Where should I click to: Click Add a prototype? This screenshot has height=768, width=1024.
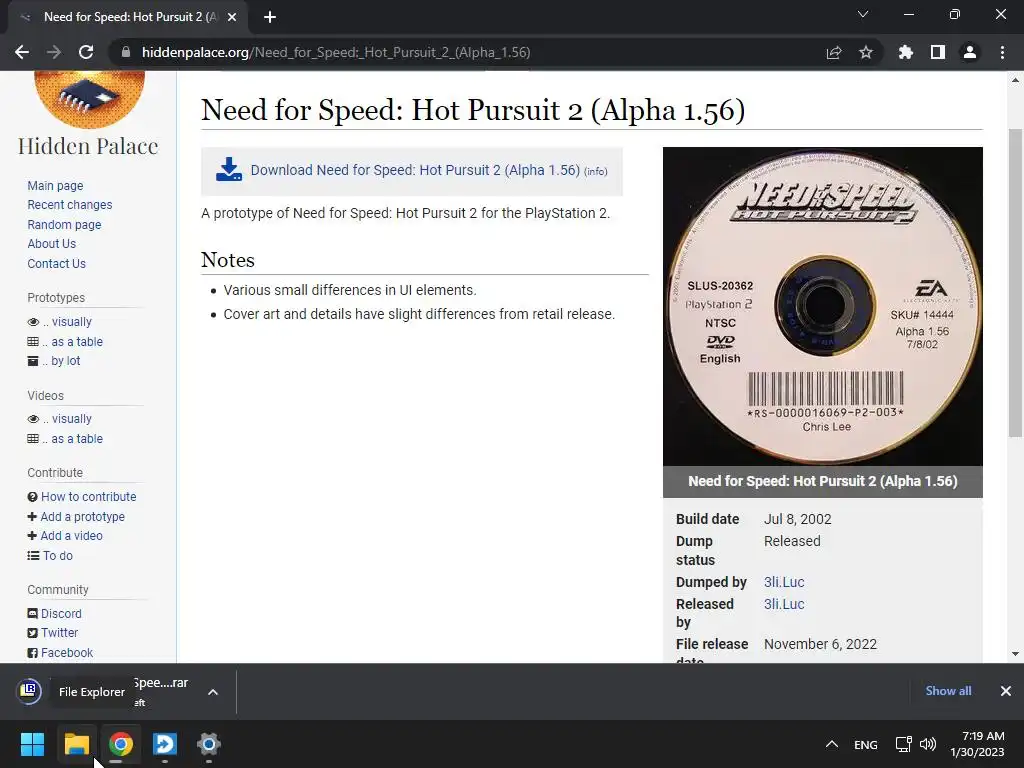82,517
